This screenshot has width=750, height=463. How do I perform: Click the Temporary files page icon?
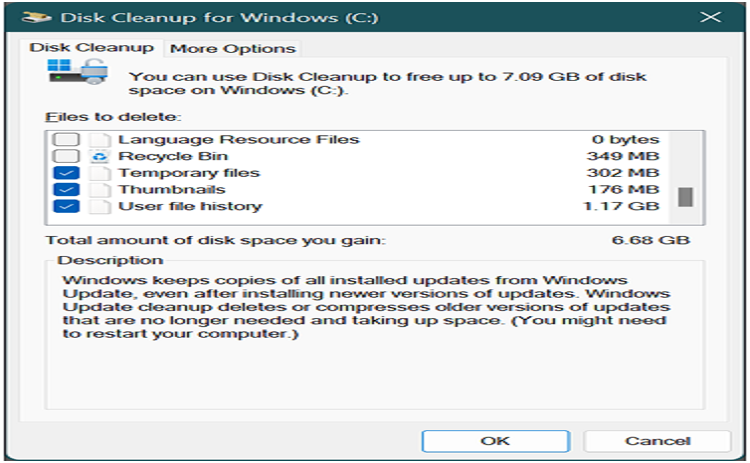pyautogui.click(x=99, y=173)
